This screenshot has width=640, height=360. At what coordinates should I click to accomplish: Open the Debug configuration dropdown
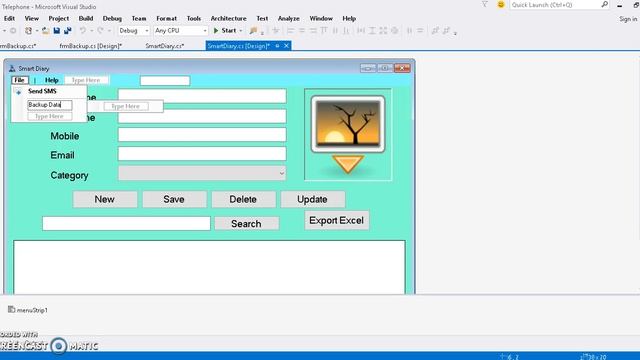(134, 31)
